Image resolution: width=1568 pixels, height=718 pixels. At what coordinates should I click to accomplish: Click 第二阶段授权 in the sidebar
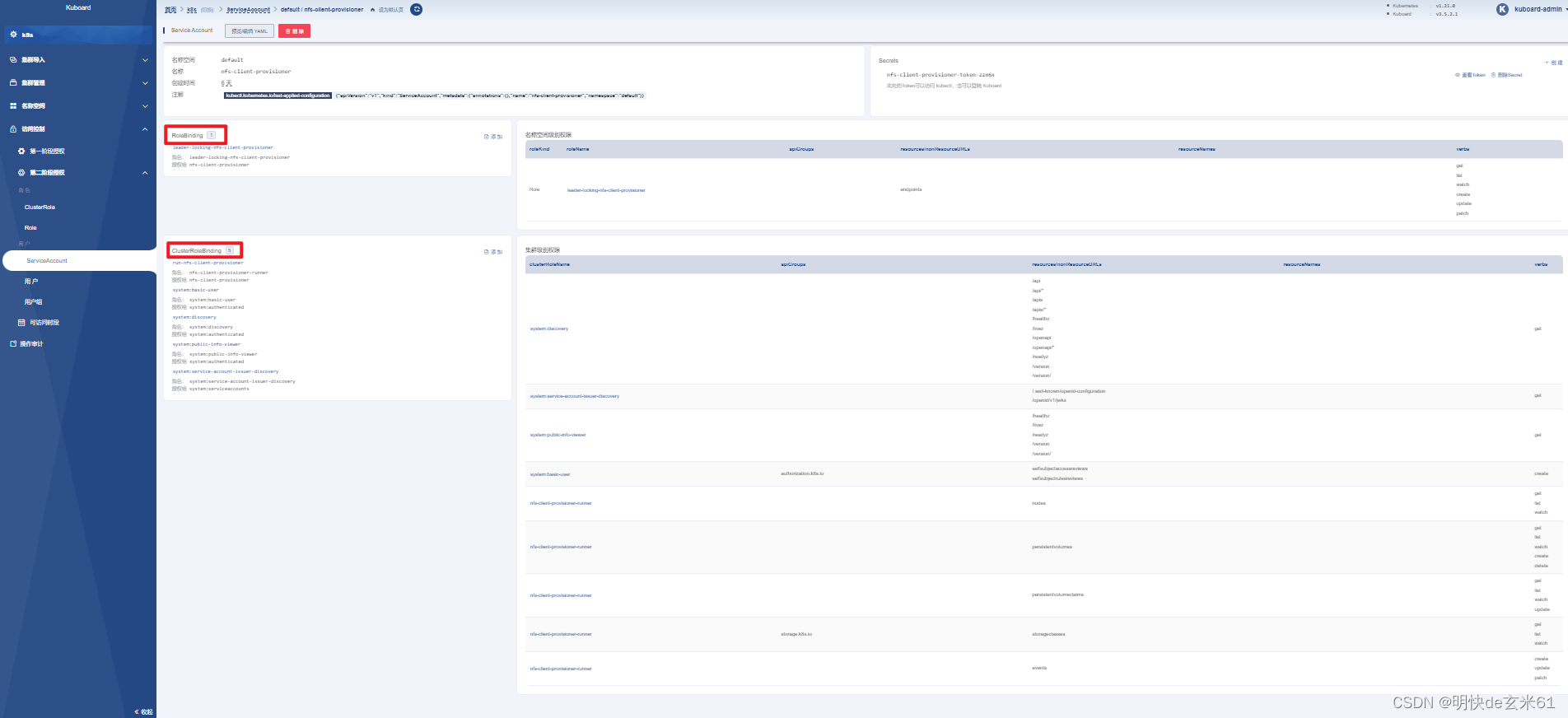point(47,173)
